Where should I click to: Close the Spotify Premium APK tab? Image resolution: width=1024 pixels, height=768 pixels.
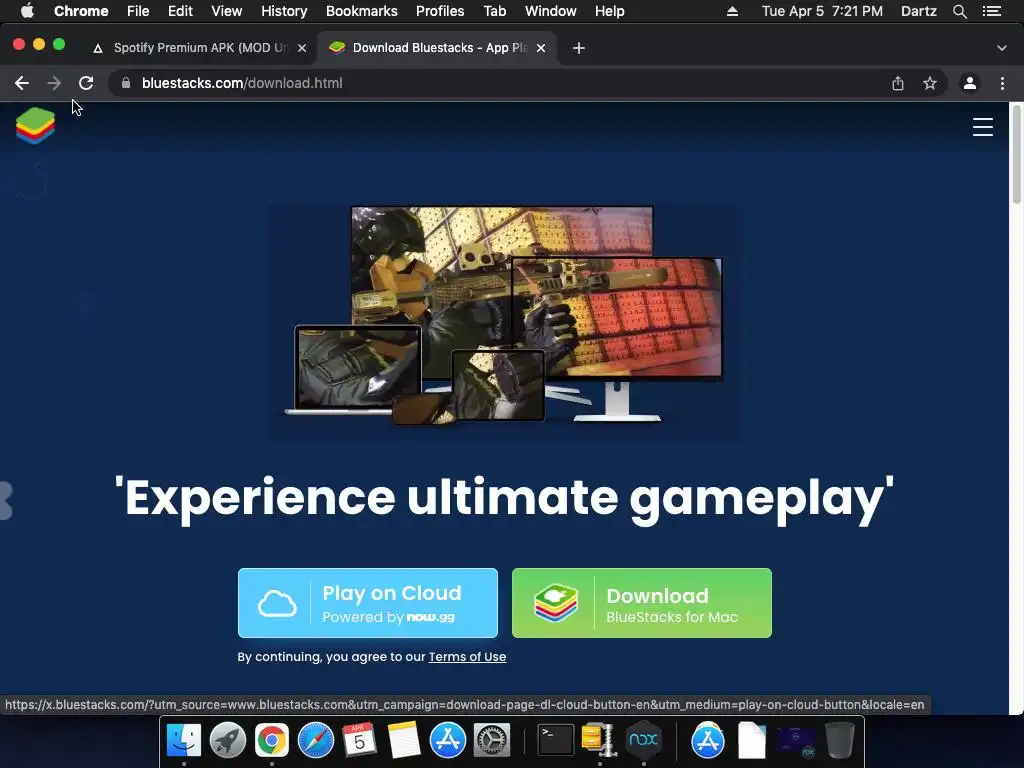[x=302, y=48]
